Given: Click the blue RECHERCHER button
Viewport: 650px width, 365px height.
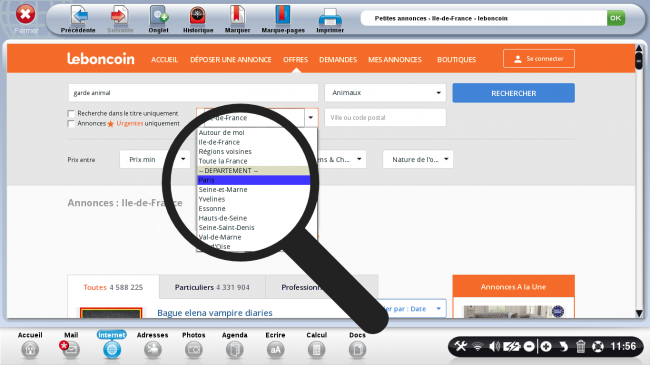Looking at the screenshot, I should click(513, 93).
